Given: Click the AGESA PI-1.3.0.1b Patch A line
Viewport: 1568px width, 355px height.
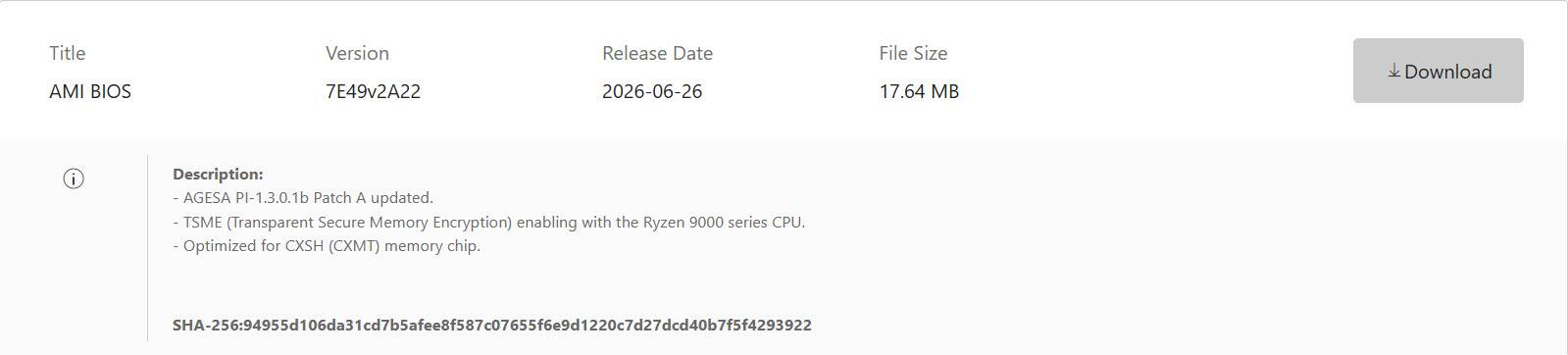Looking at the screenshot, I should (x=303, y=197).
